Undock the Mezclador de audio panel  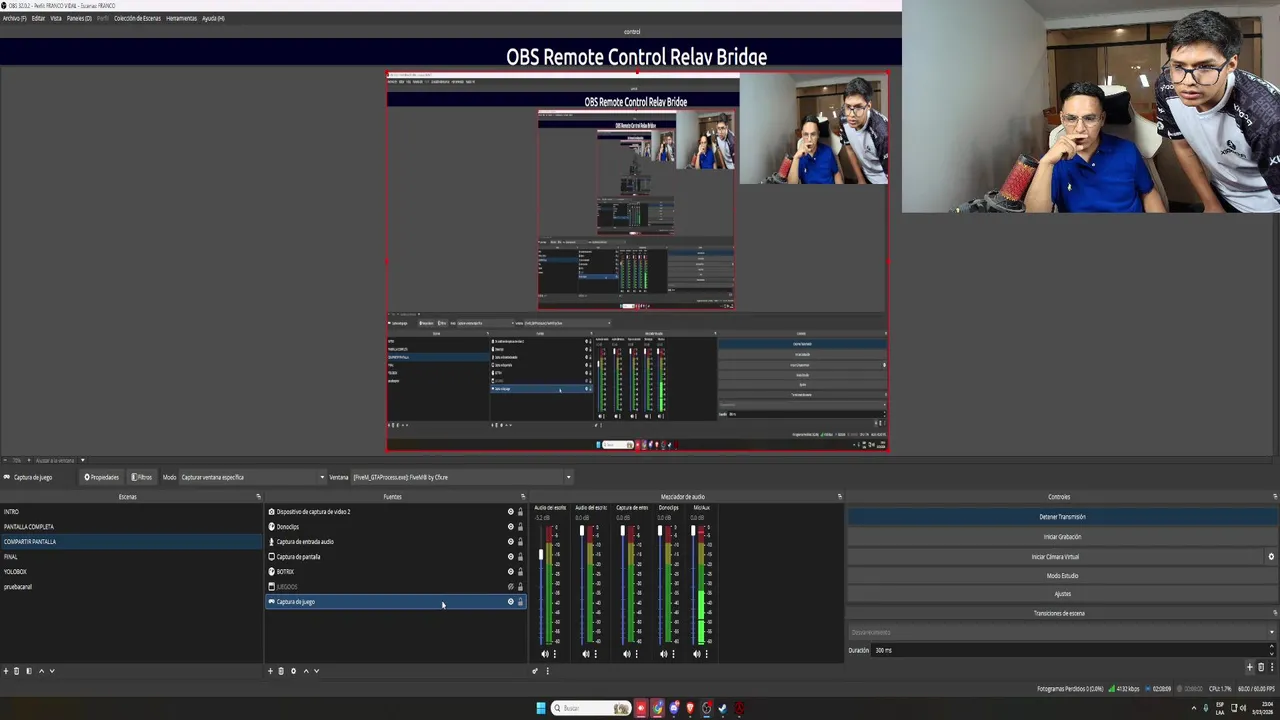coord(839,497)
